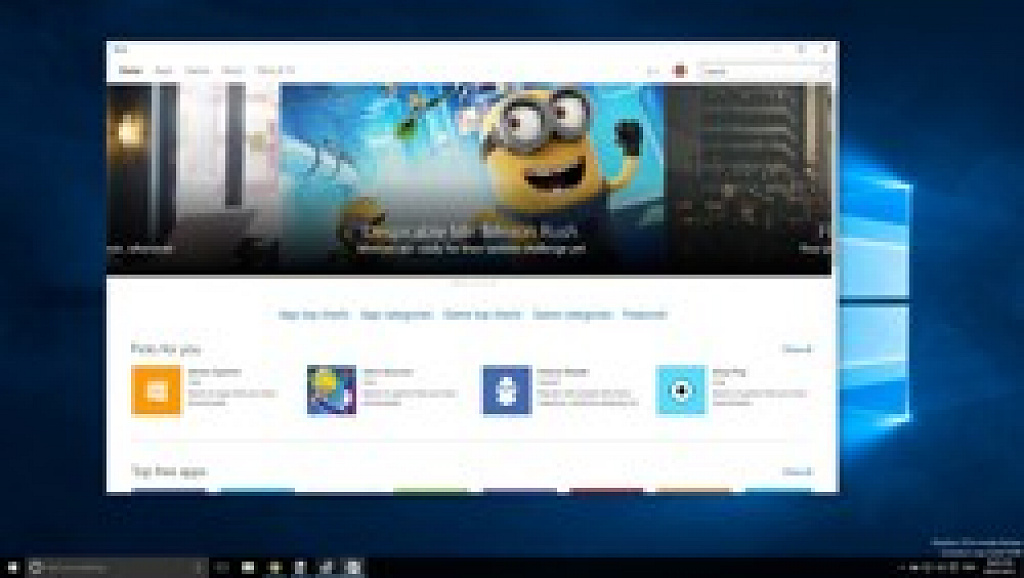Viewport: 1024px width, 578px height.
Task: Click Show all for Top free apps
Action: [797, 472]
